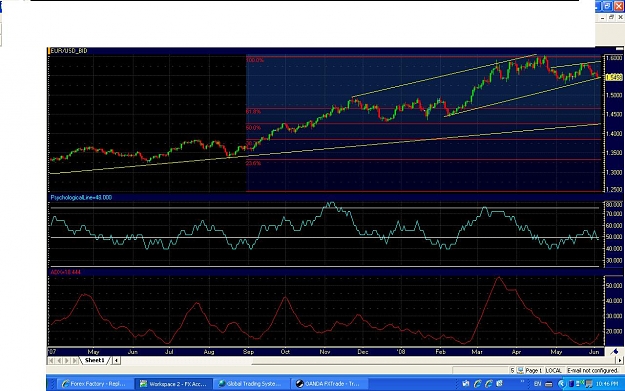Image resolution: width=625 pixels, height=391 pixels.
Task: Close the inner workspace document window
Action: (620, 18)
